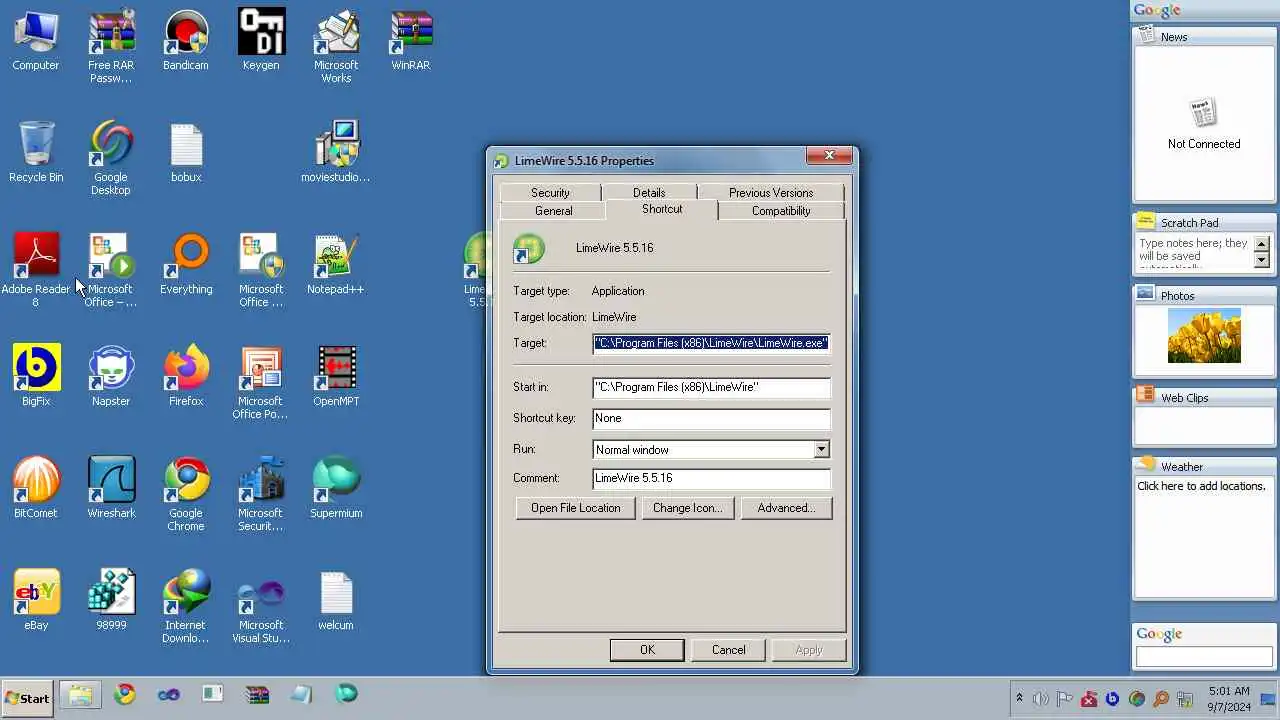Click 'Click here to add locations' in Weather

pos(1201,486)
